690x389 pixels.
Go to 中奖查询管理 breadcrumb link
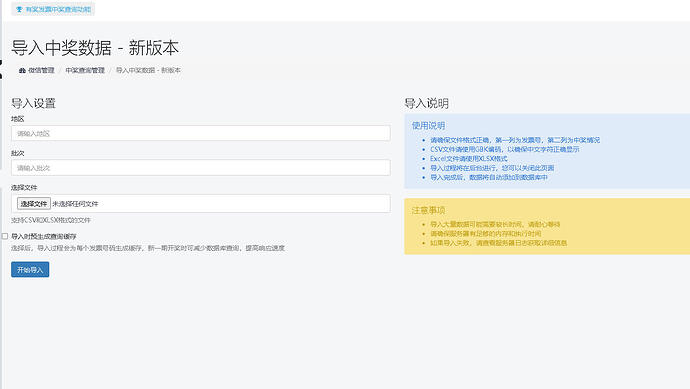pos(85,70)
